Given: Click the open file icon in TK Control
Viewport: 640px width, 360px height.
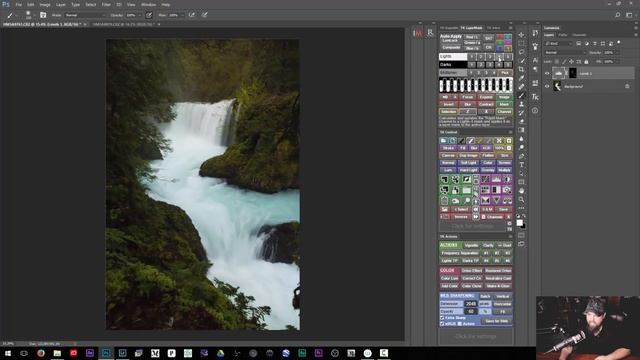Looking at the screenshot, I should (x=443, y=140).
